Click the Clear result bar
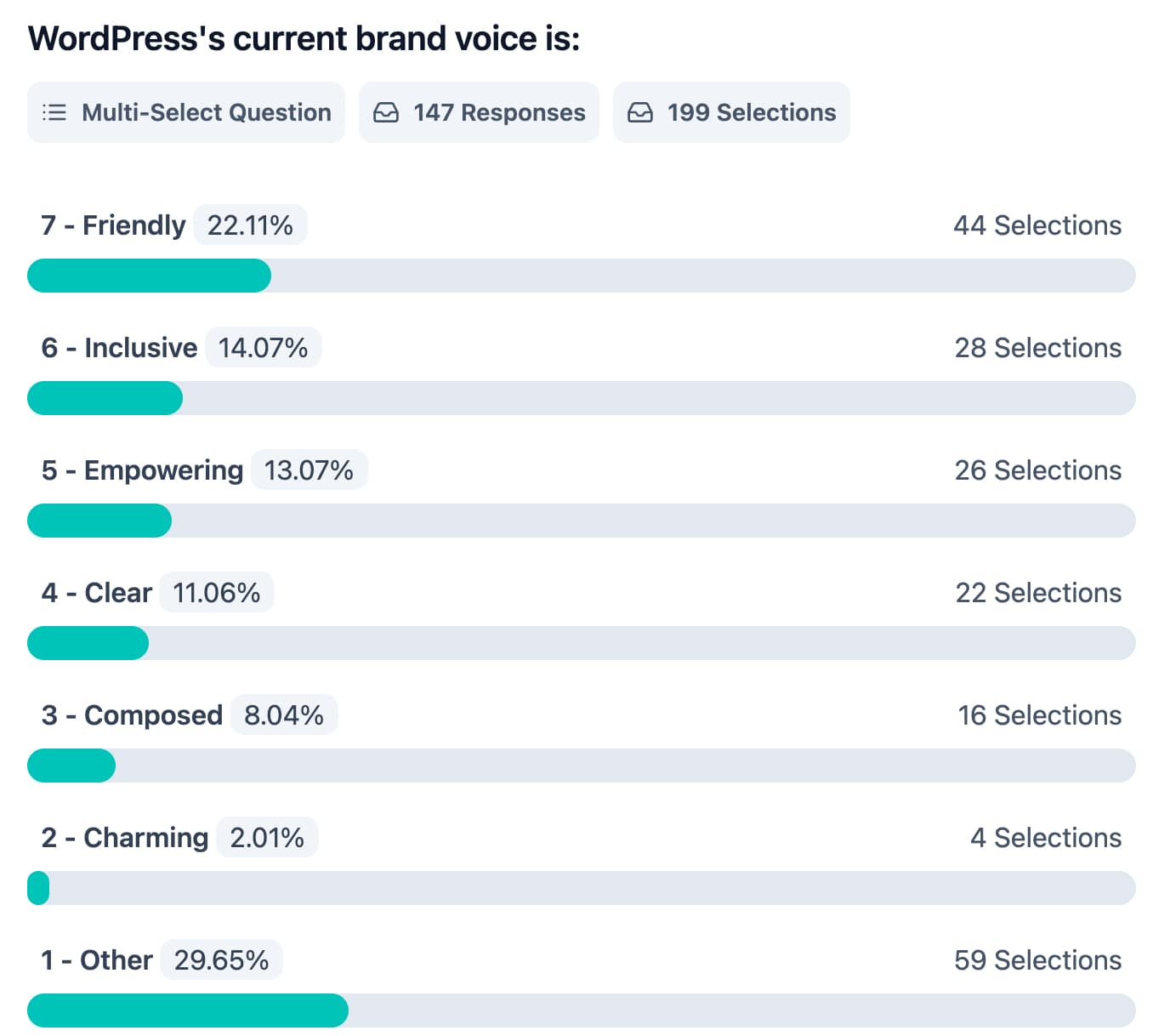Viewport: 1170px width, 1036px height. click(582, 643)
